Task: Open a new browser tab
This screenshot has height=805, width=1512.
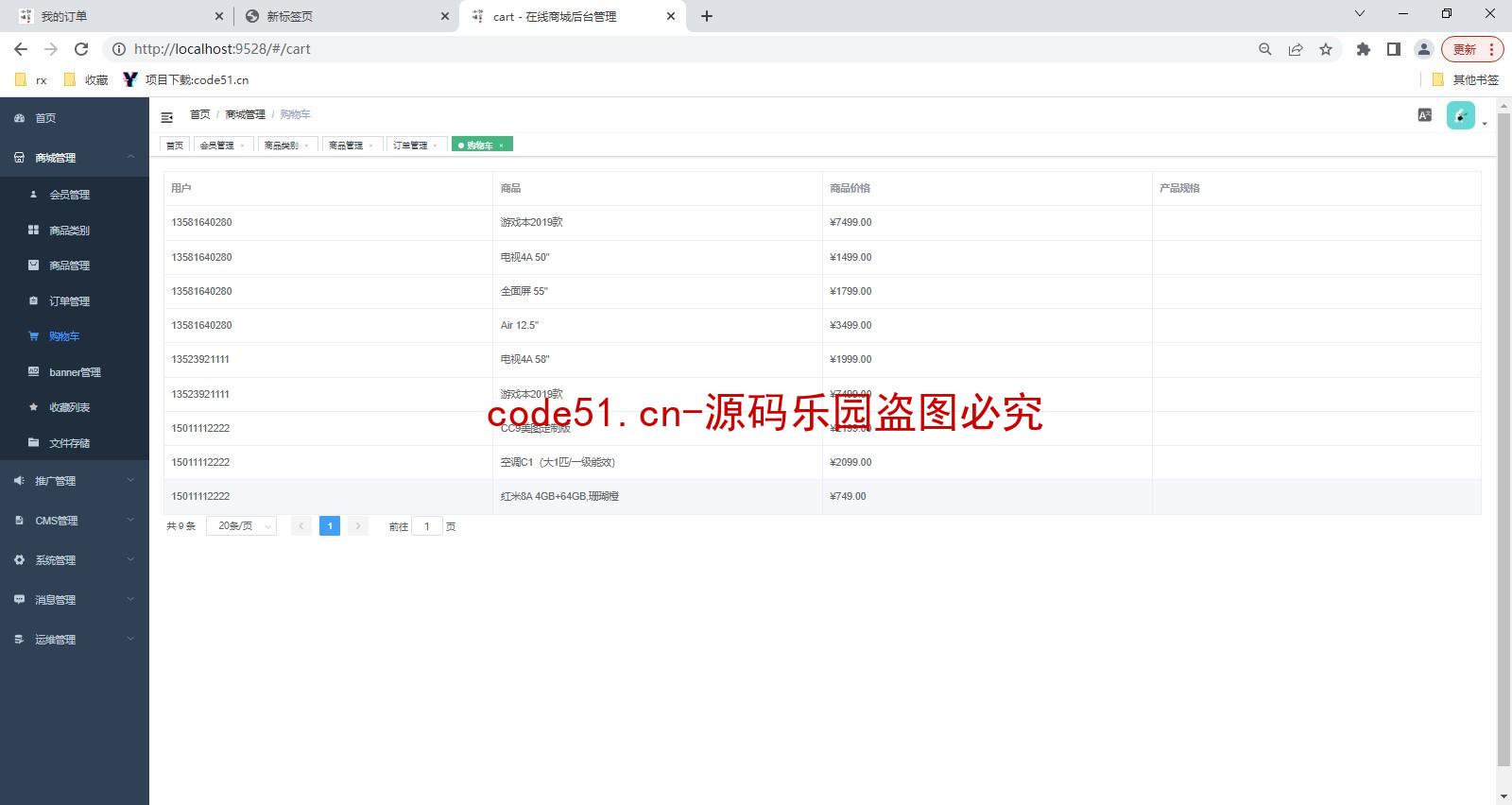Action: [707, 16]
